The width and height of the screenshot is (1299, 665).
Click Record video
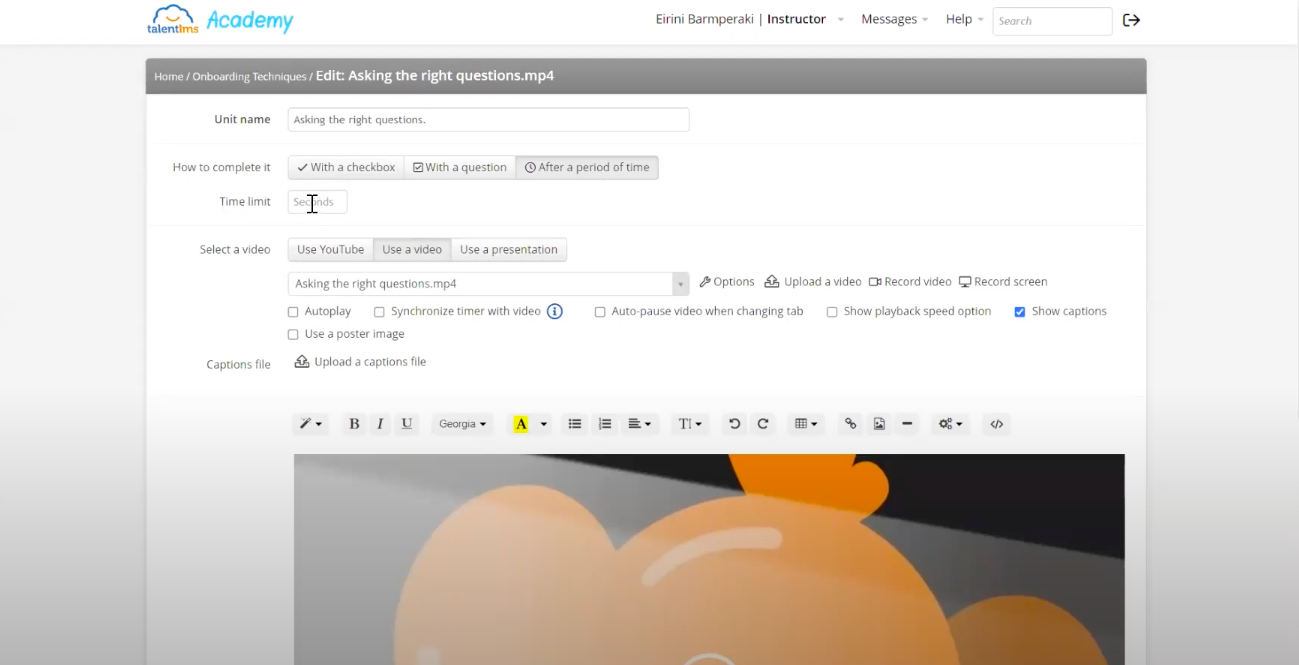910,282
